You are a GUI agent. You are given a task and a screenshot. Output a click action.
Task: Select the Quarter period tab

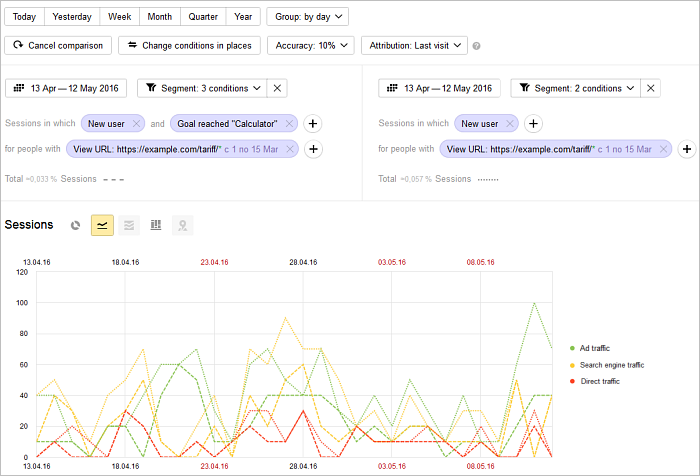[201, 17]
